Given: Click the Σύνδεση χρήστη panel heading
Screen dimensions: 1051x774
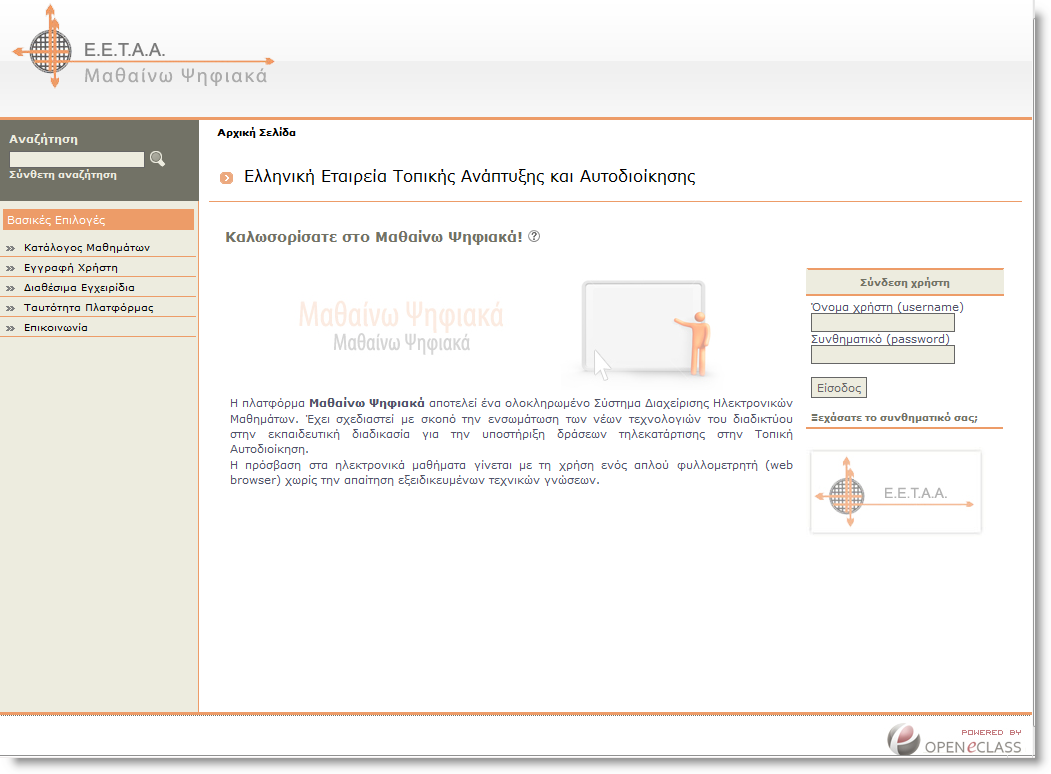Looking at the screenshot, I should tap(905, 283).
